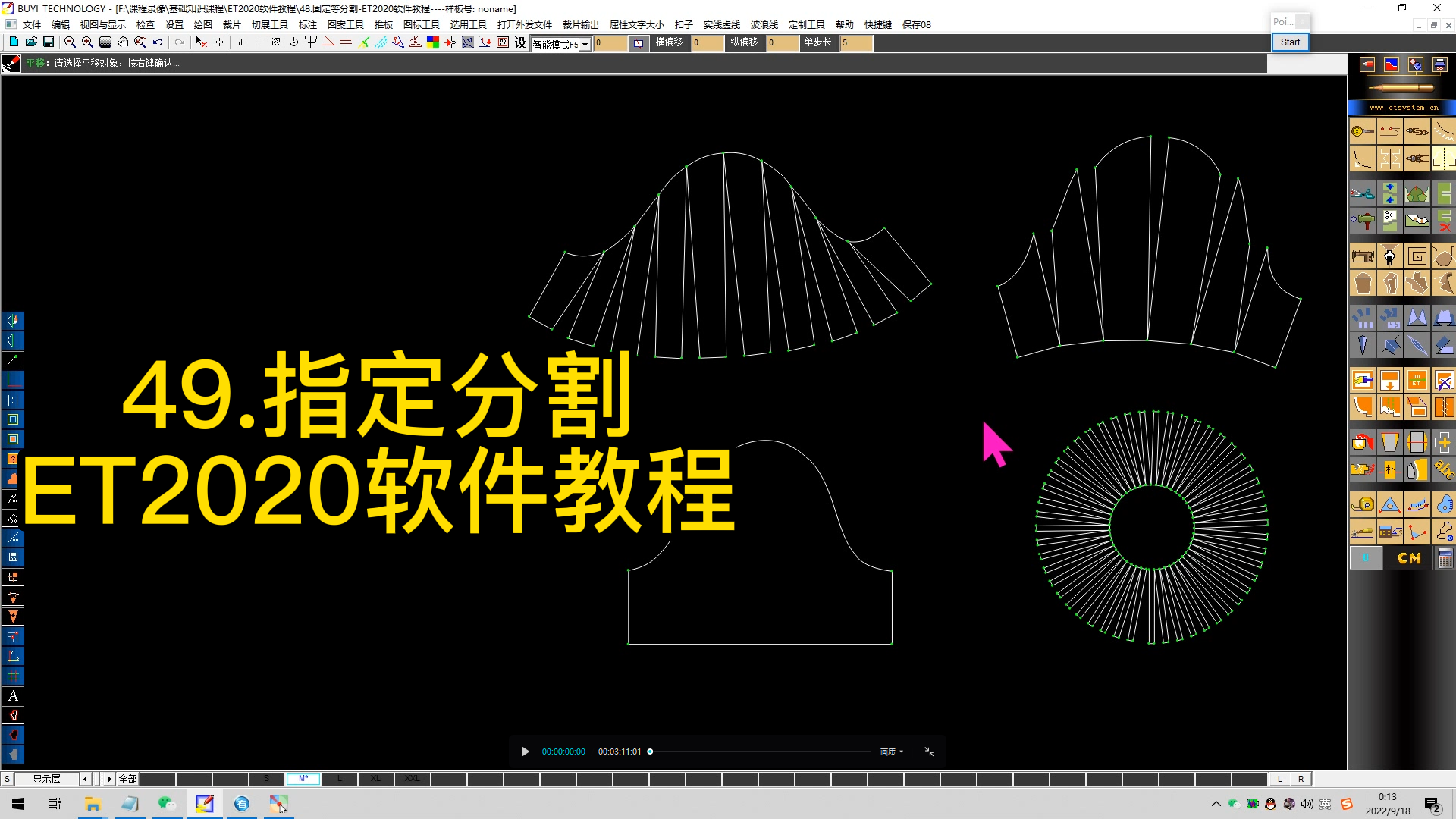Screen dimensions: 1456x819
Task: Exit fullscreen on video player
Action: [929, 752]
